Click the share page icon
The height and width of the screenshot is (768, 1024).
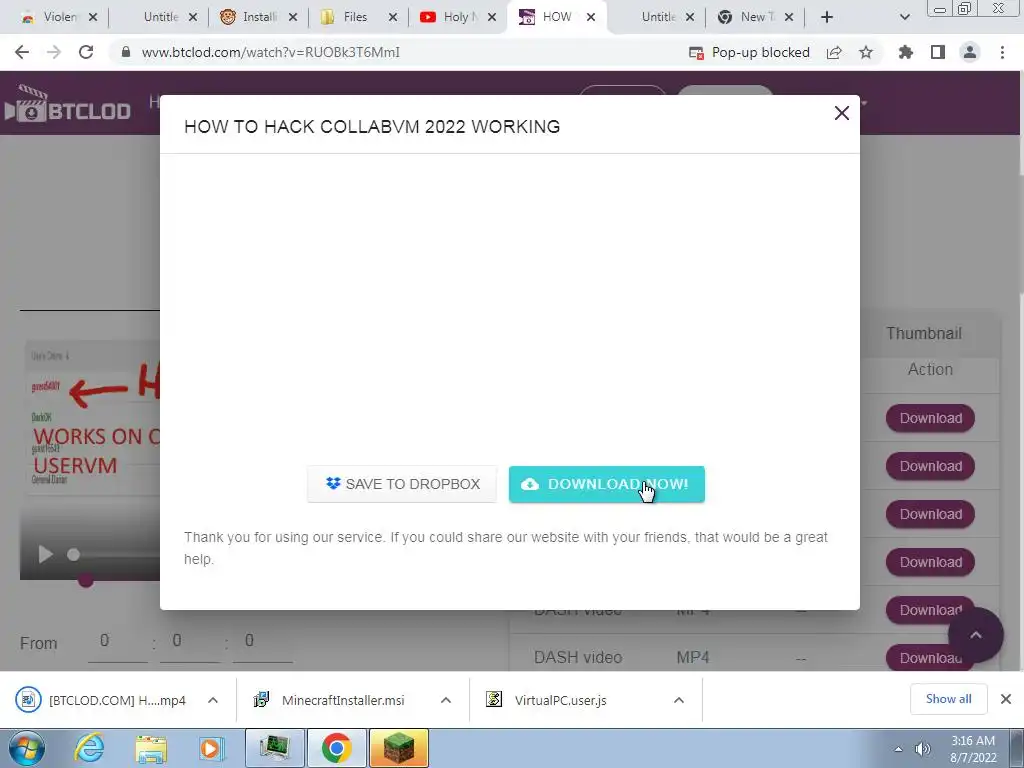(x=834, y=52)
